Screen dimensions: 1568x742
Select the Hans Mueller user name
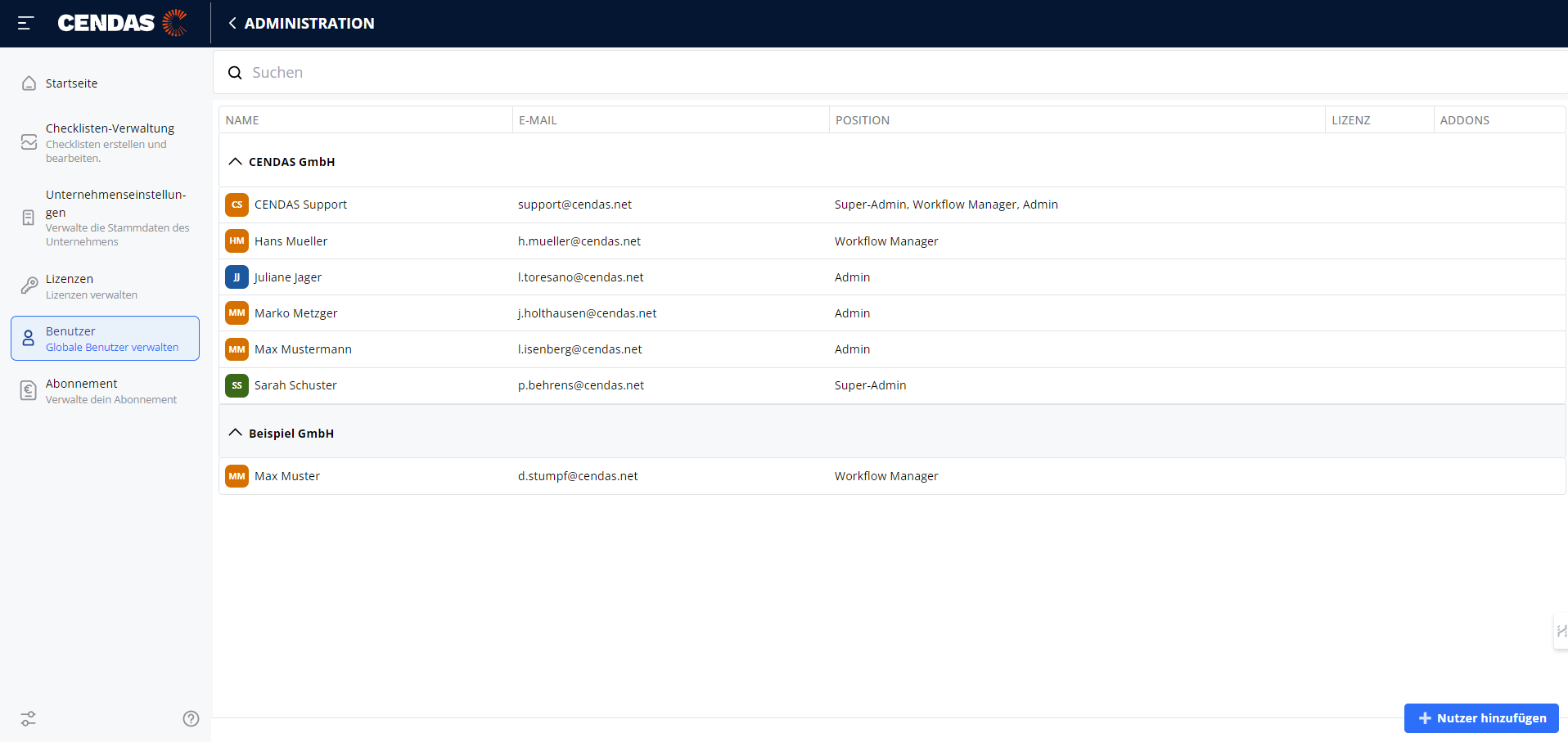(291, 241)
